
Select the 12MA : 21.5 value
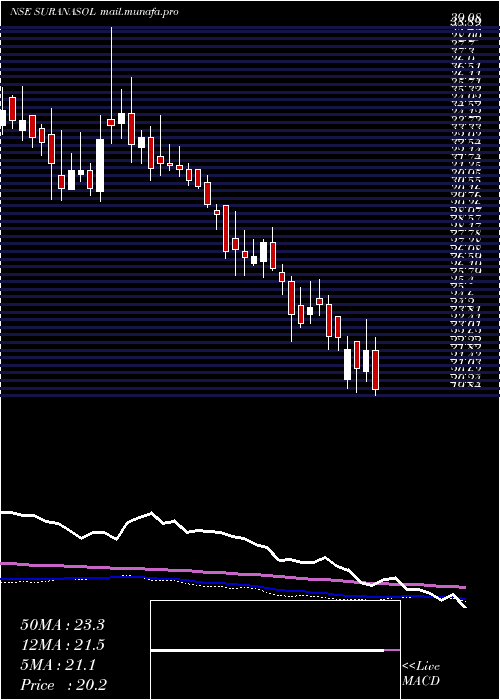point(62,645)
